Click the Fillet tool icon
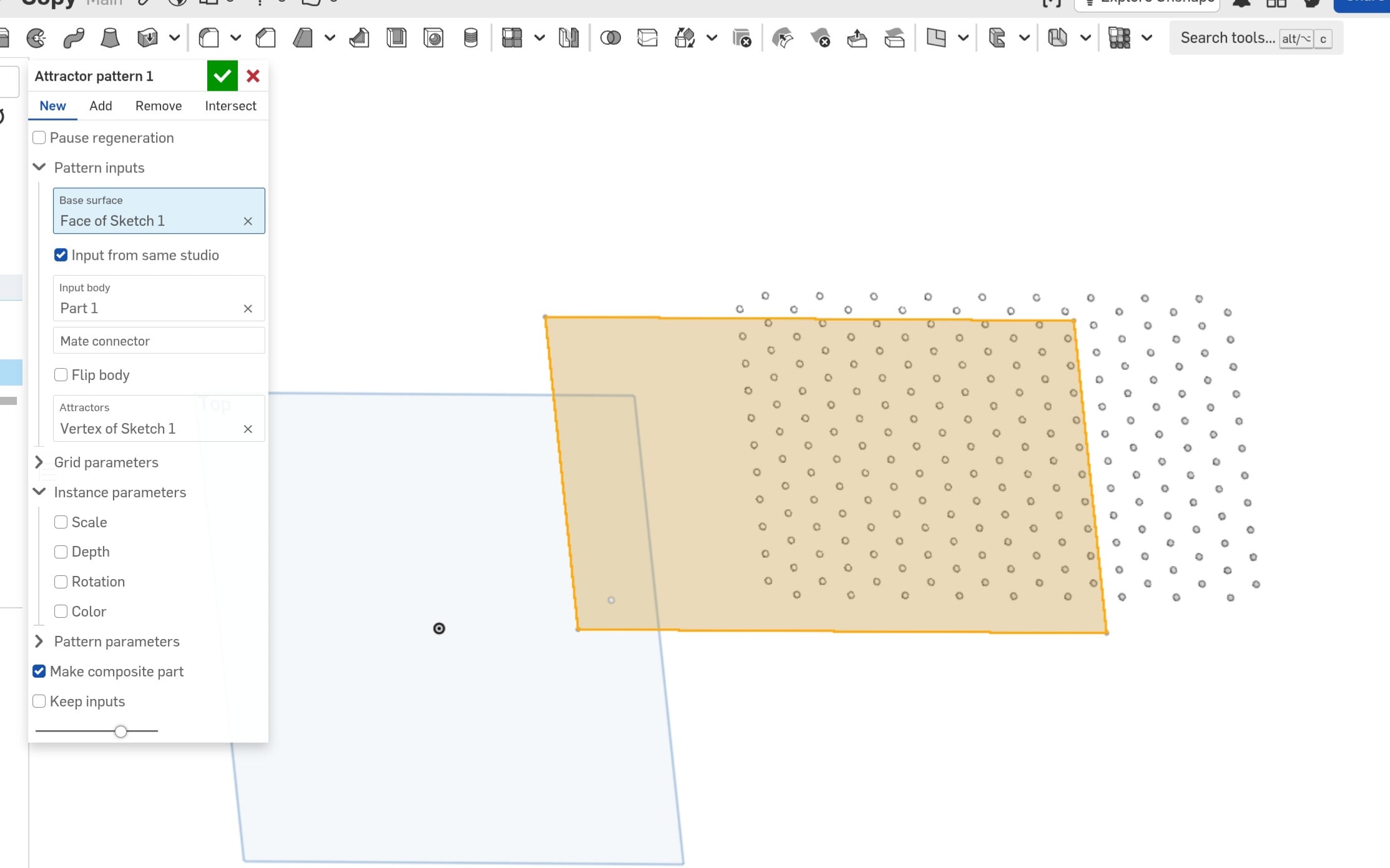Screen dimensions: 1390x868 coord(209,38)
